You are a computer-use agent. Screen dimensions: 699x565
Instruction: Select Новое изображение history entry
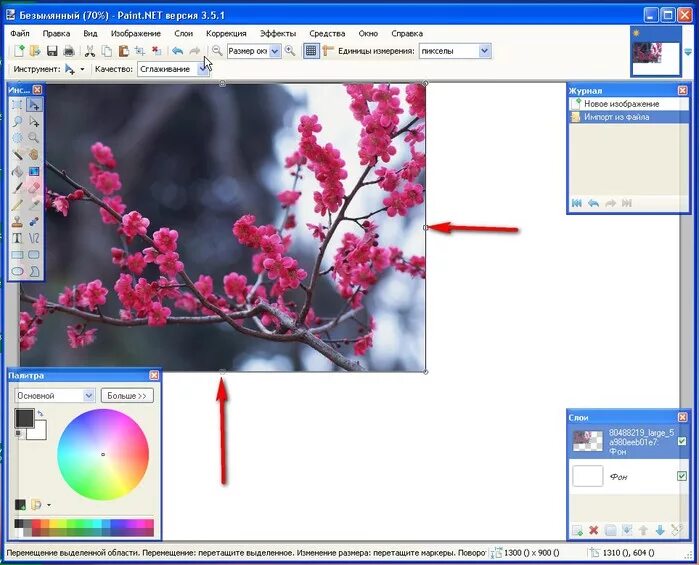[x=629, y=104]
